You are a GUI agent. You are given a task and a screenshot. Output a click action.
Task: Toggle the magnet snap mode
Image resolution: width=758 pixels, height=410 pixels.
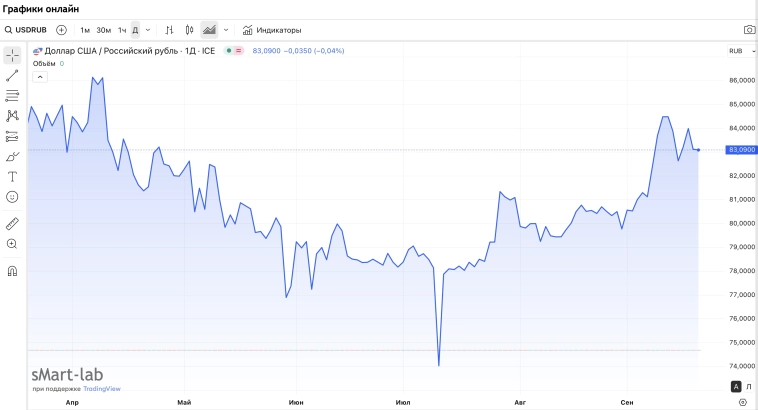pyautogui.click(x=12, y=270)
